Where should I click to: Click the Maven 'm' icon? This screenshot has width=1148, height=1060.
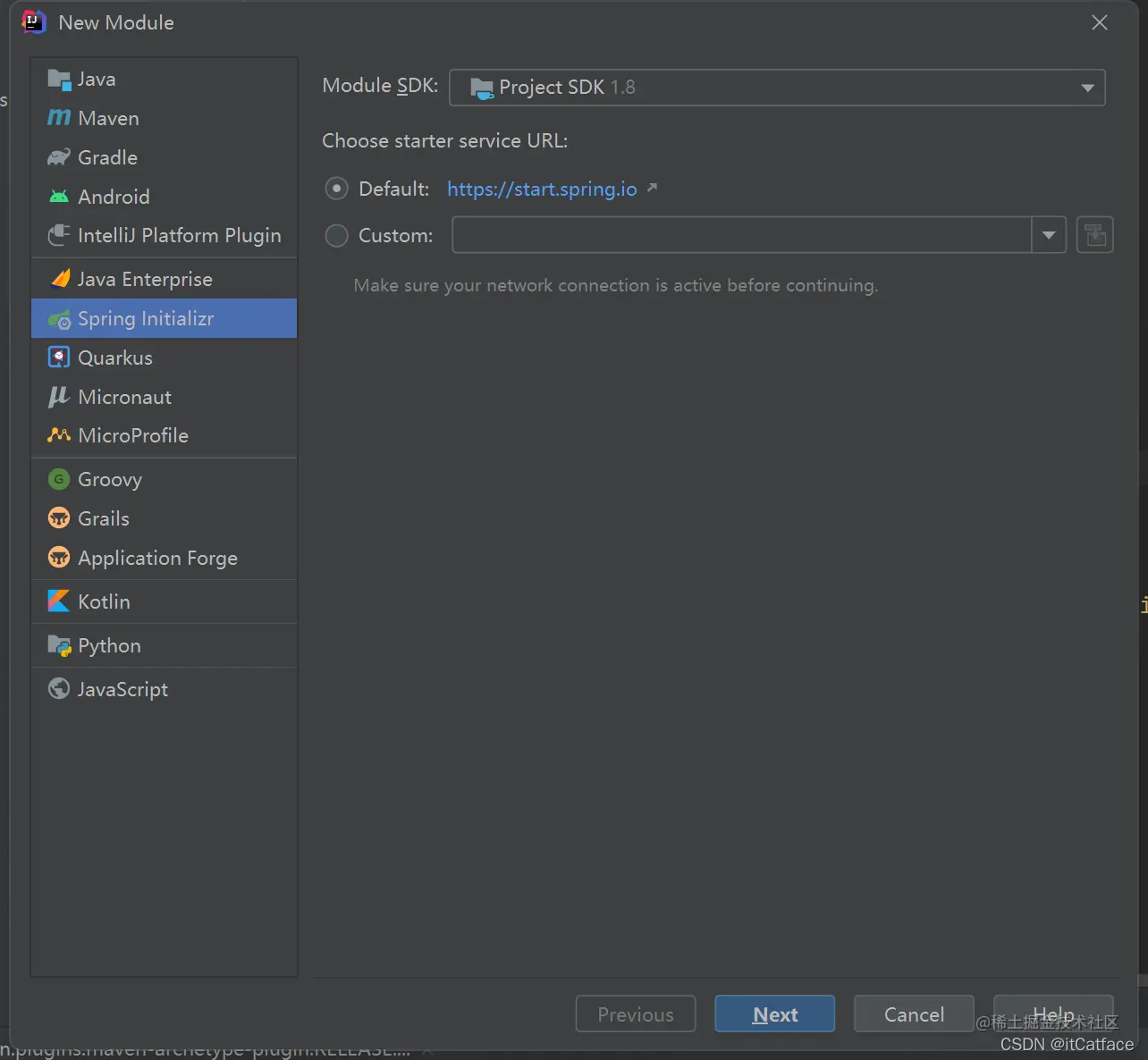coord(59,118)
